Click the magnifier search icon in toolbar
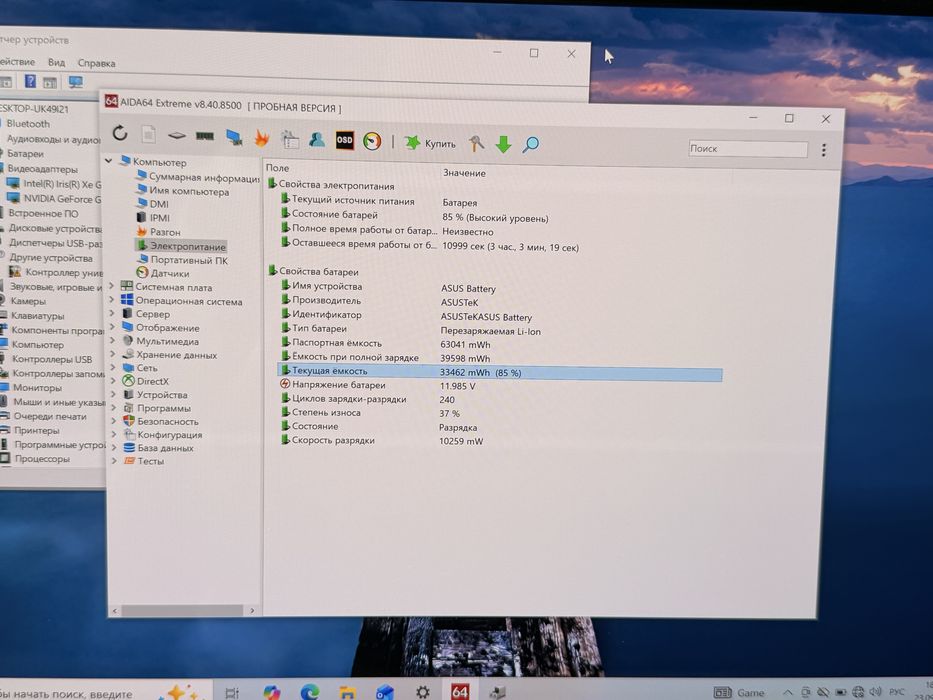 click(531, 145)
